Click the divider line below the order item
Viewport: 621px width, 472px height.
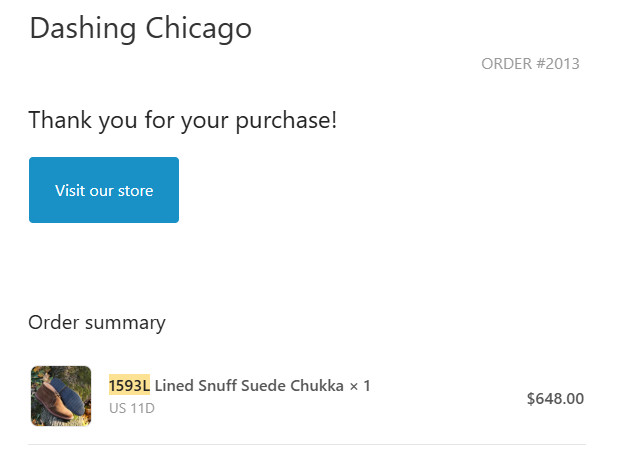(307, 444)
